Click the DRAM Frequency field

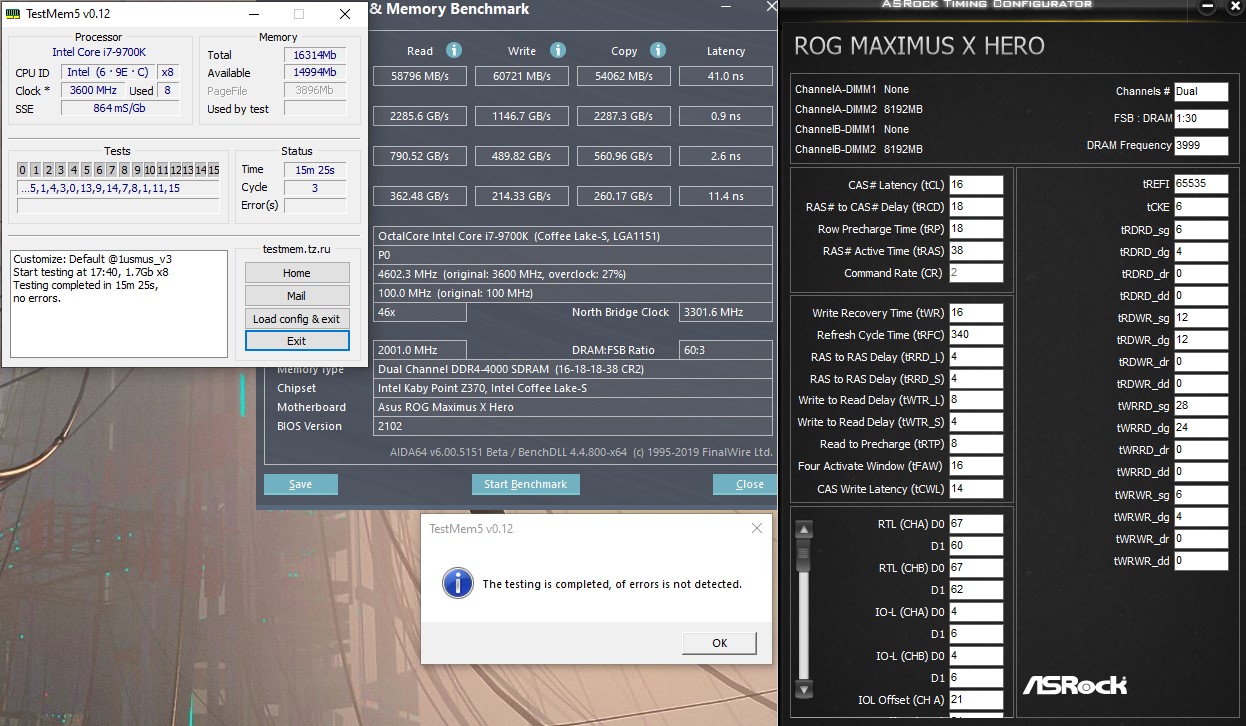1201,145
